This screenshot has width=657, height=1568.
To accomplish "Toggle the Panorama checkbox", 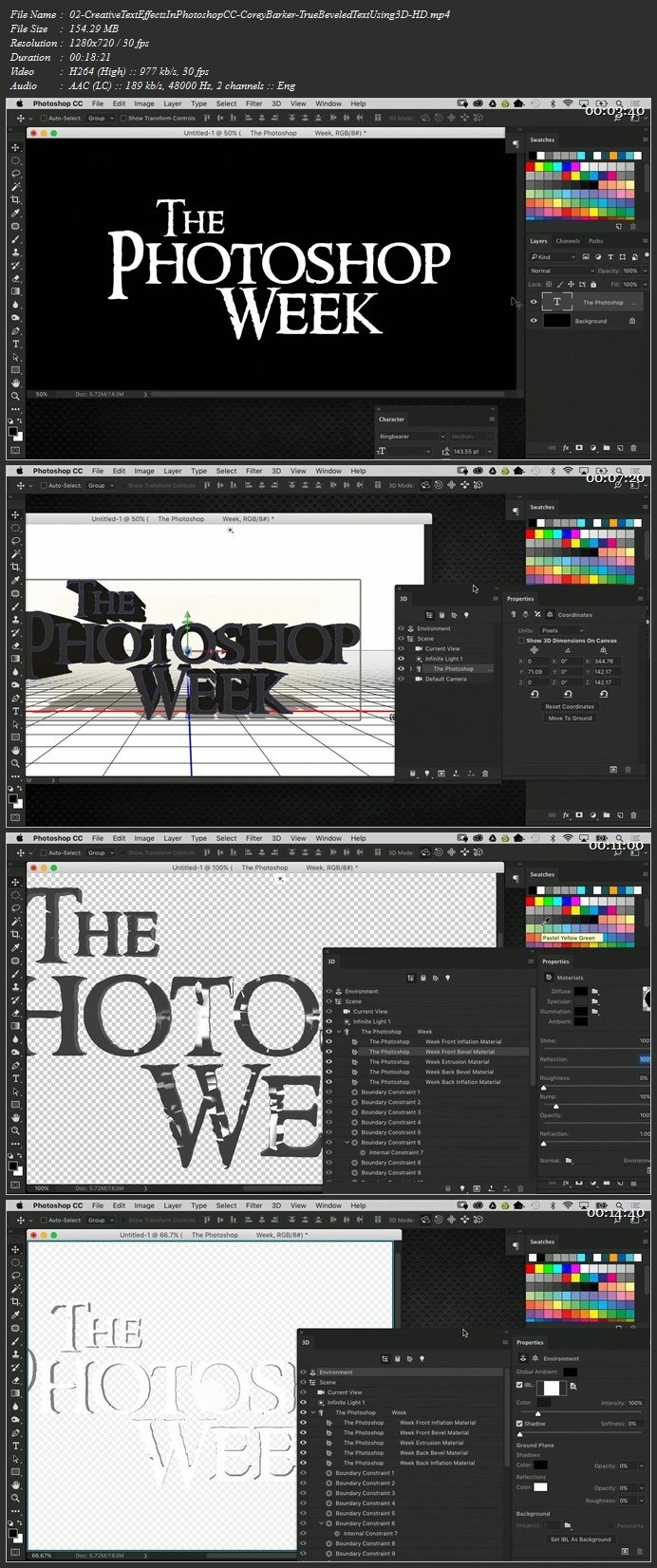I will point(610,1525).
